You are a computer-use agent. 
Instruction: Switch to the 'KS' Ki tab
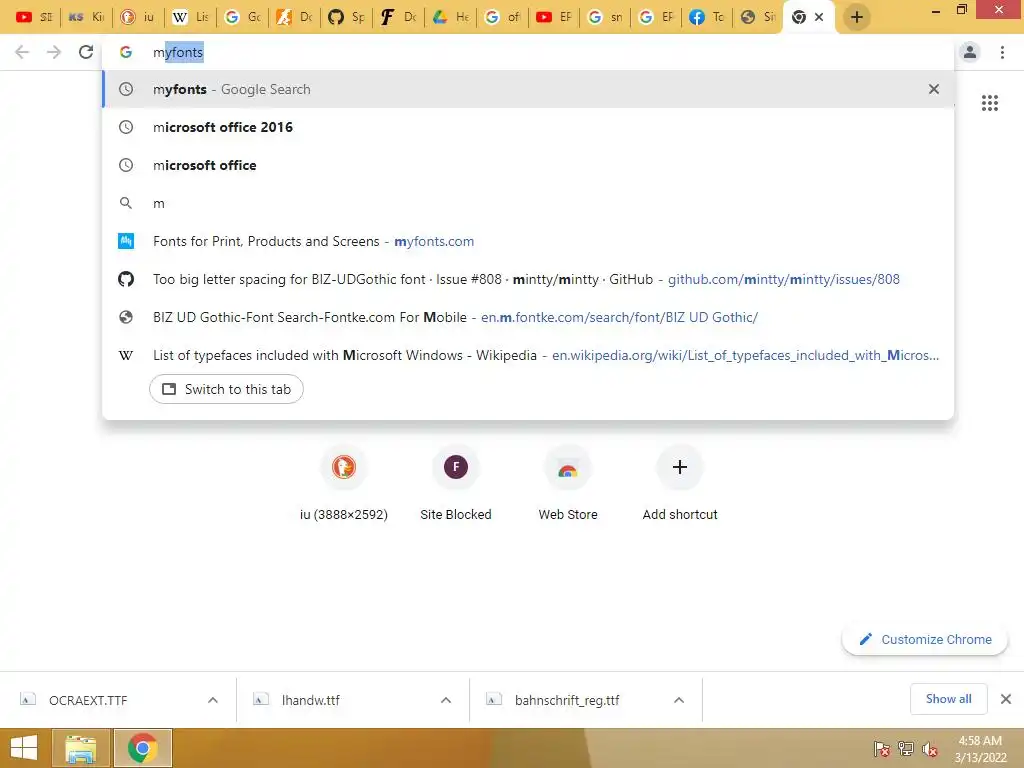pos(86,17)
